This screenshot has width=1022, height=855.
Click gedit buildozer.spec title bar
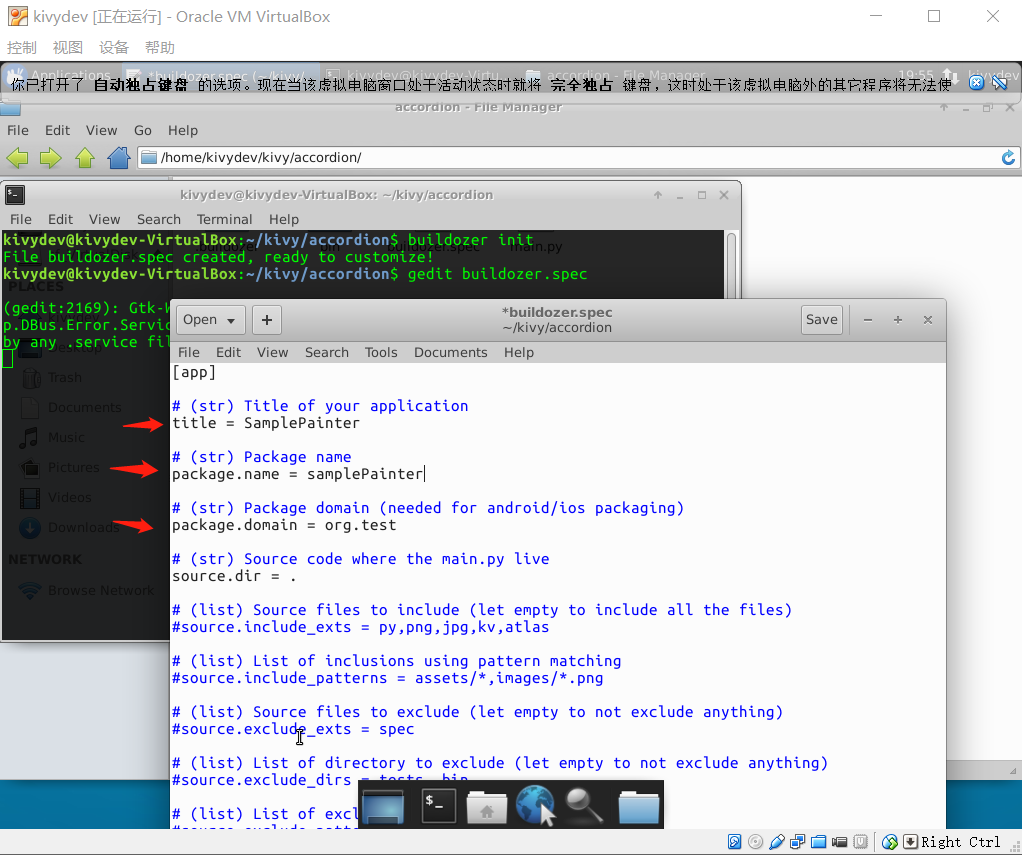click(x=557, y=320)
